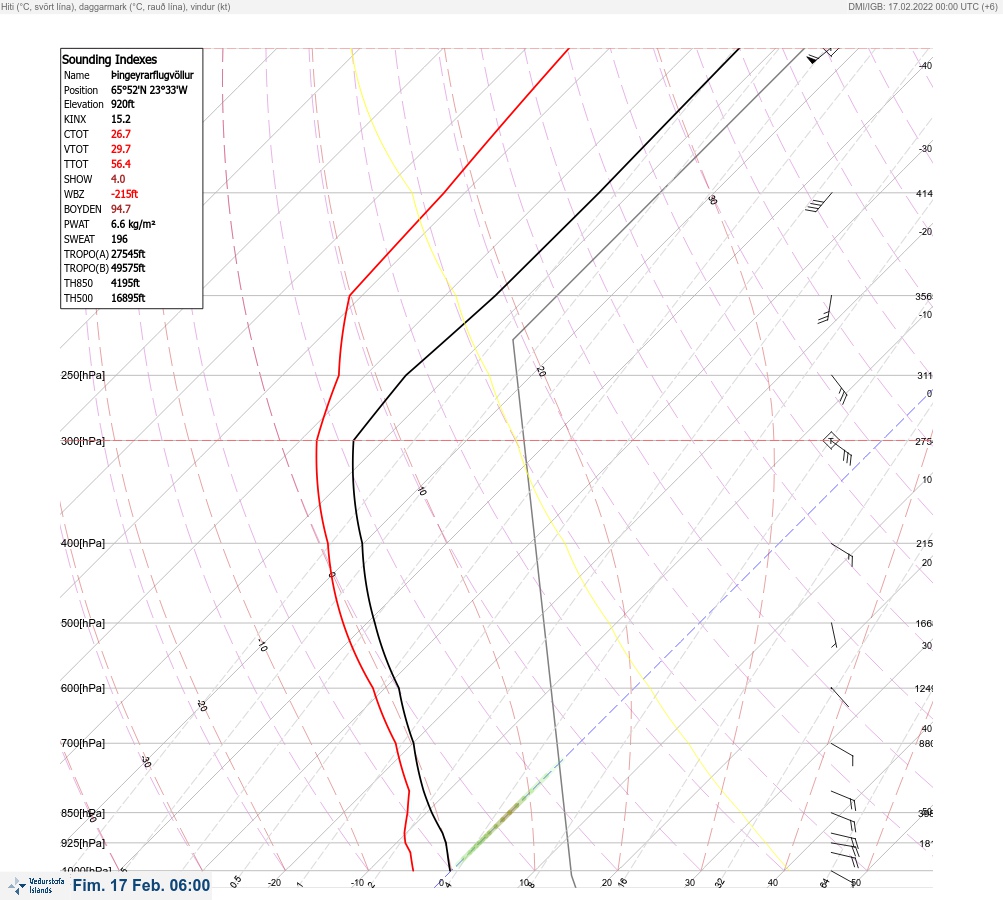Click the PWAT row label
Screen dimensions: 1003x900
[77, 224]
